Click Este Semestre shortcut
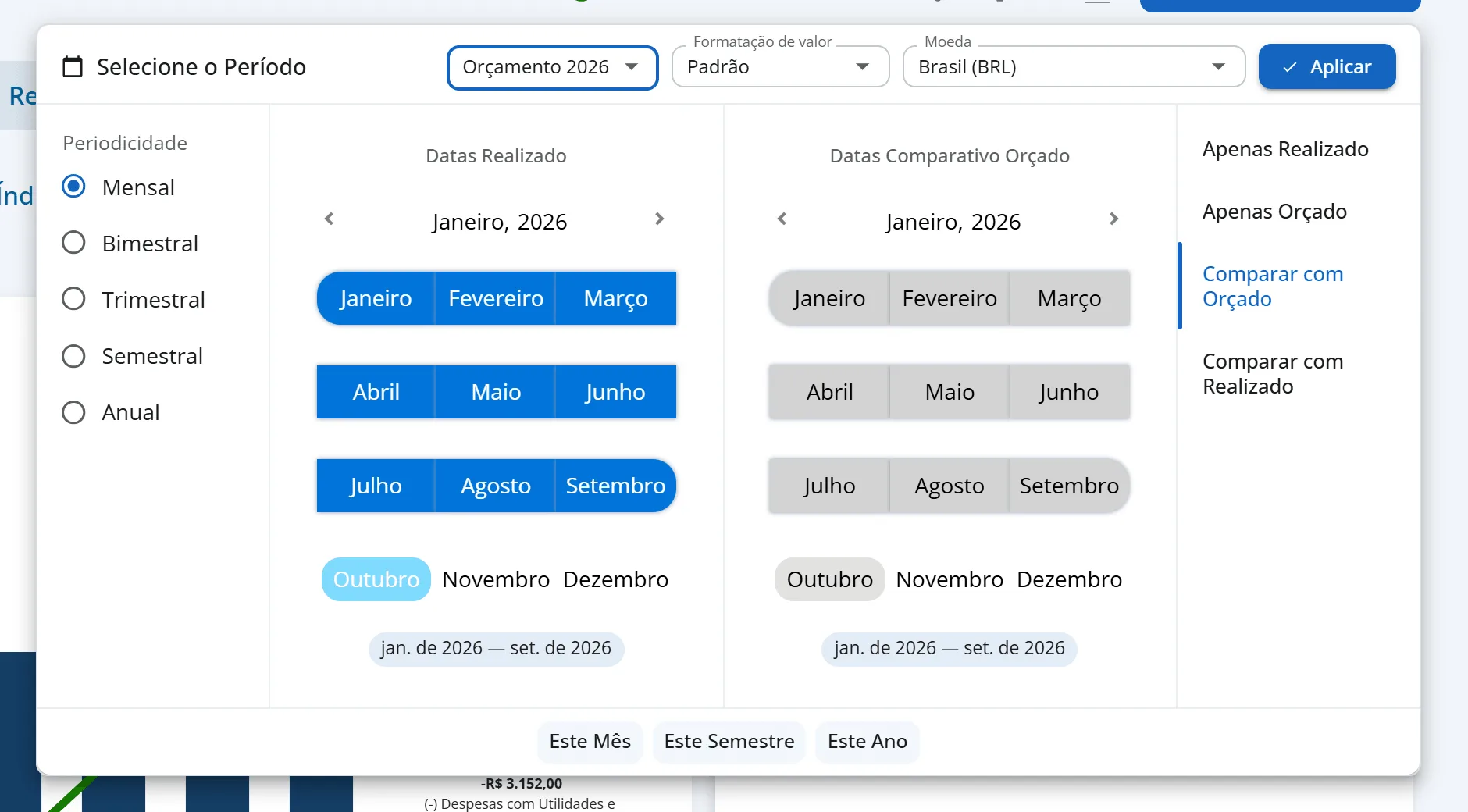Viewport: 1468px width, 812px height. (x=729, y=741)
